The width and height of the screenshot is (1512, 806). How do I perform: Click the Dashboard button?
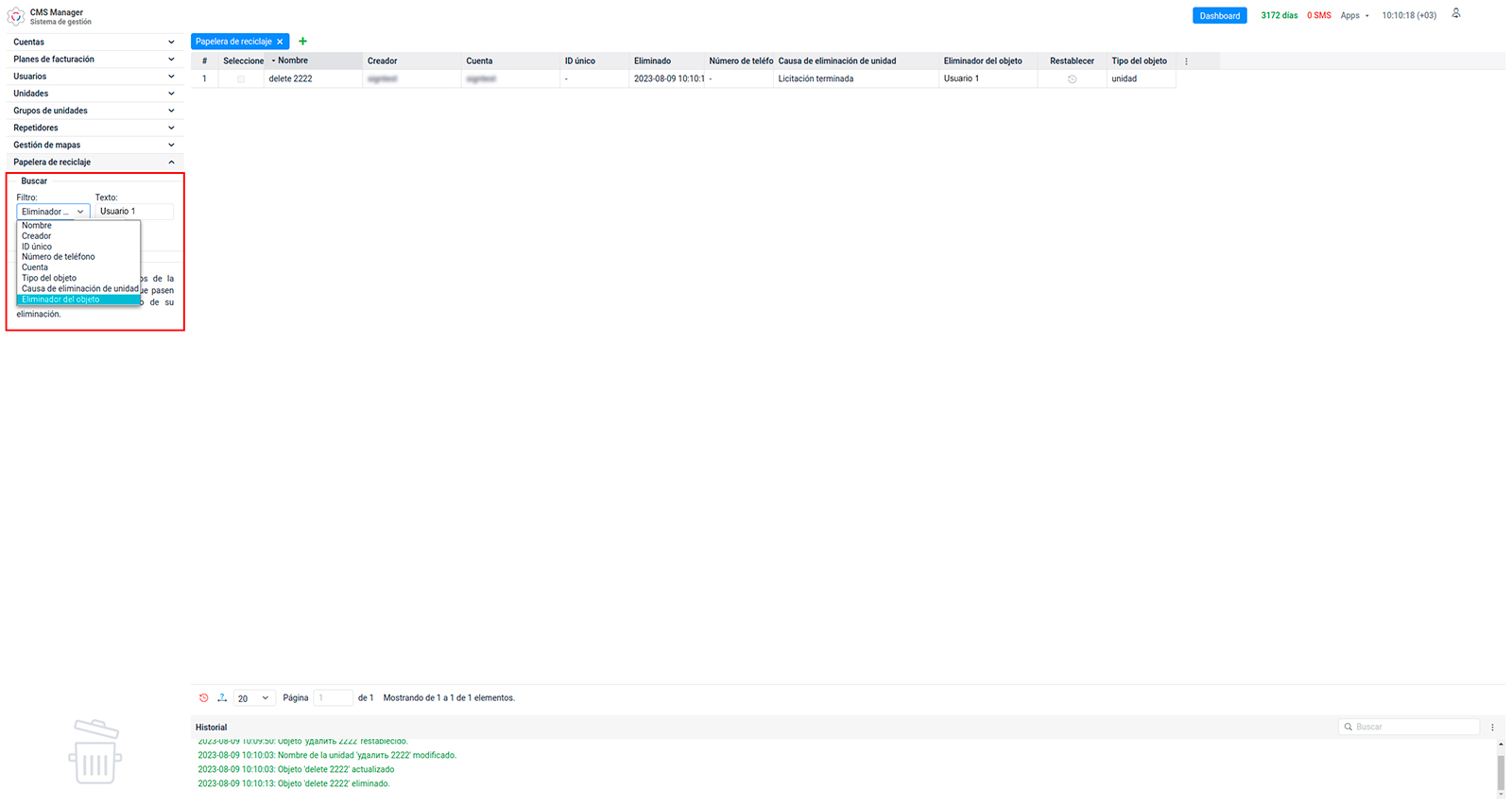coord(1219,16)
